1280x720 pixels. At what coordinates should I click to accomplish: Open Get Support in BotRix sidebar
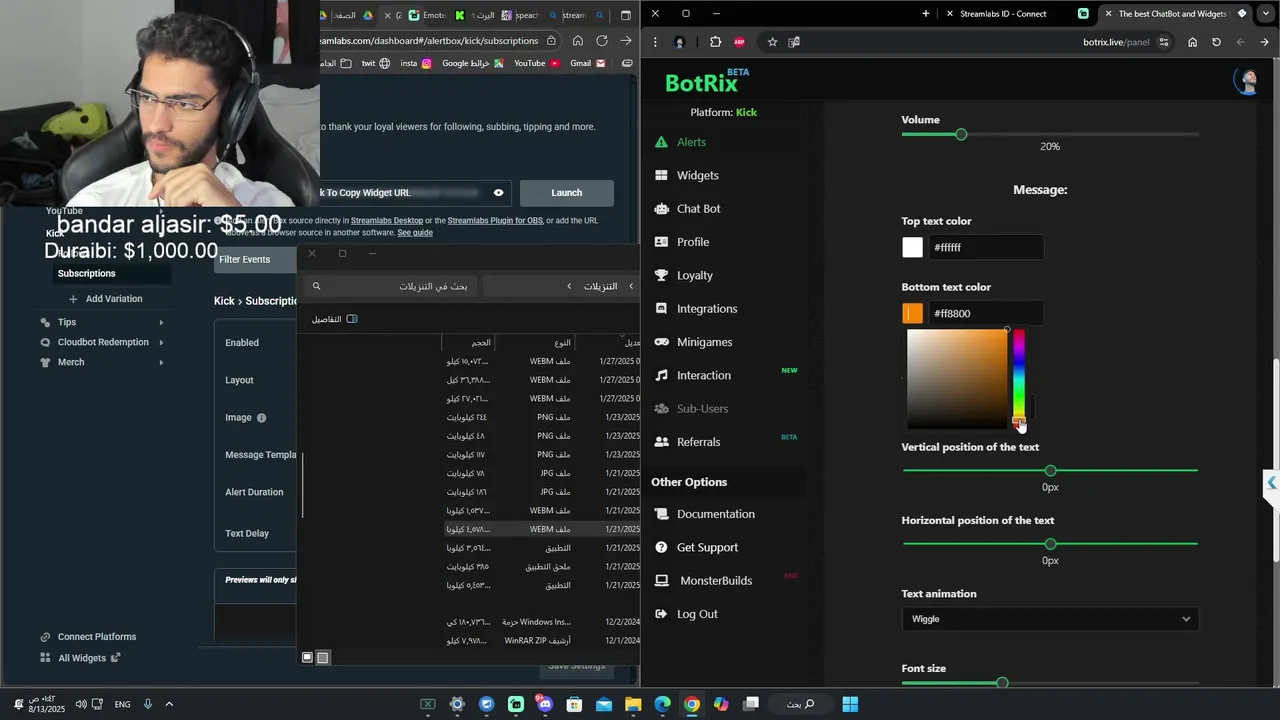pos(696,547)
